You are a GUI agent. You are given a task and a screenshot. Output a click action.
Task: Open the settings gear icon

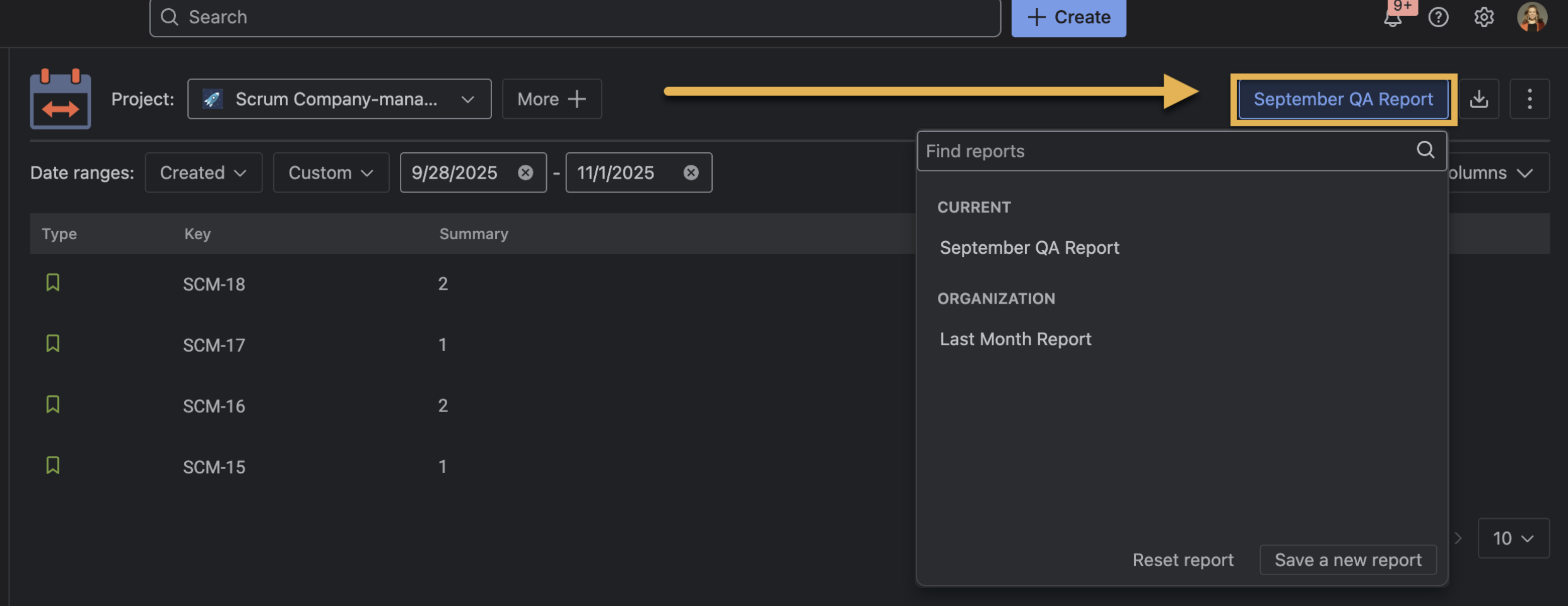(1483, 17)
